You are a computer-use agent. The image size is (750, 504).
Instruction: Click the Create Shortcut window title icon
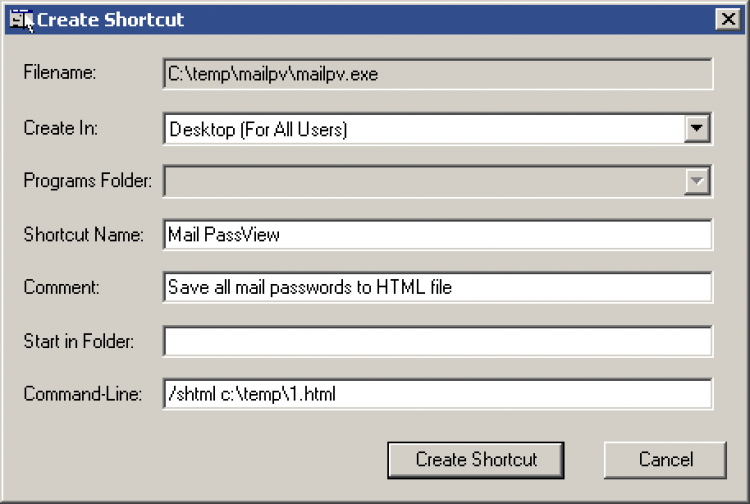(21, 19)
